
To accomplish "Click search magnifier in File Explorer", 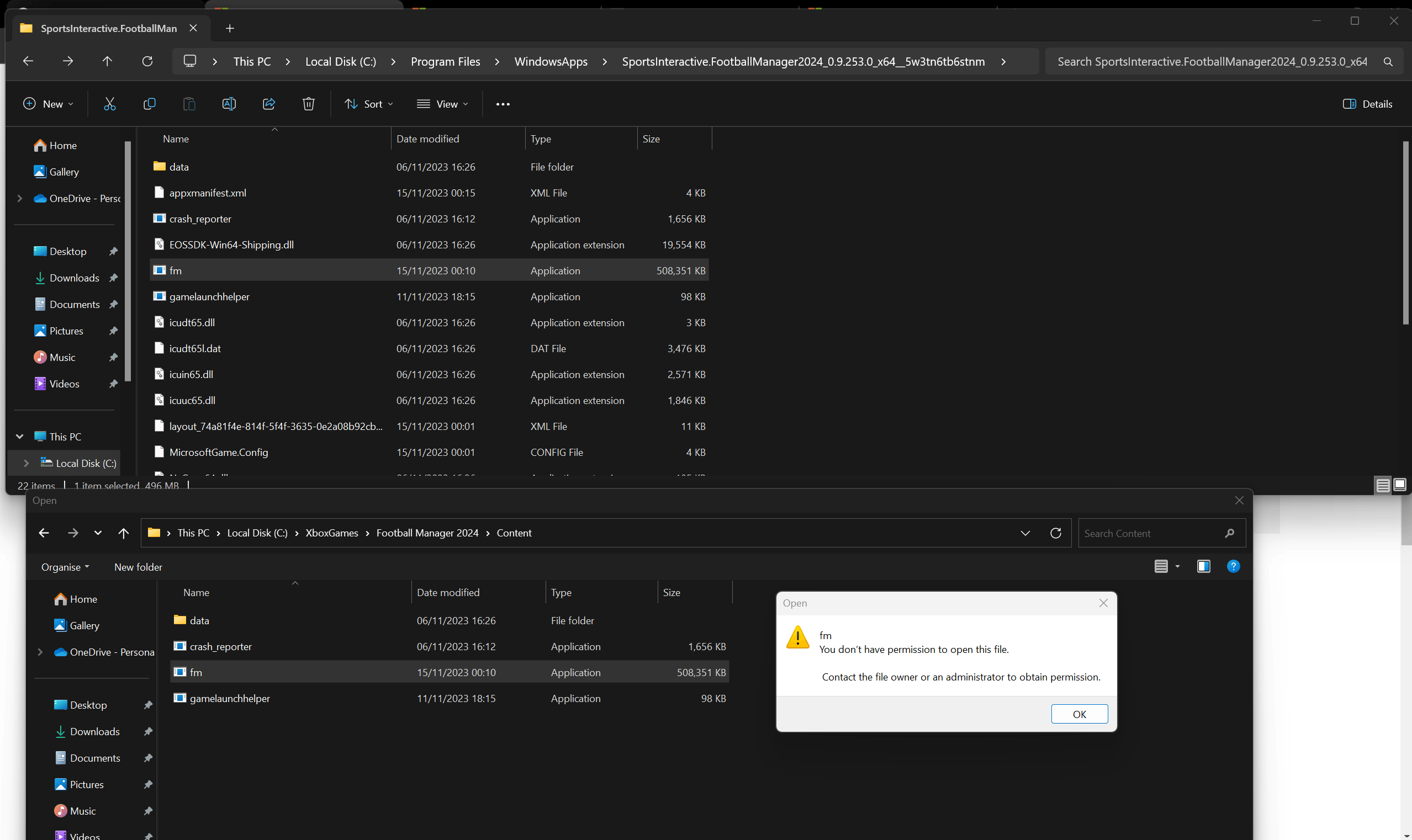I will pyautogui.click(x=1388, y=62).
